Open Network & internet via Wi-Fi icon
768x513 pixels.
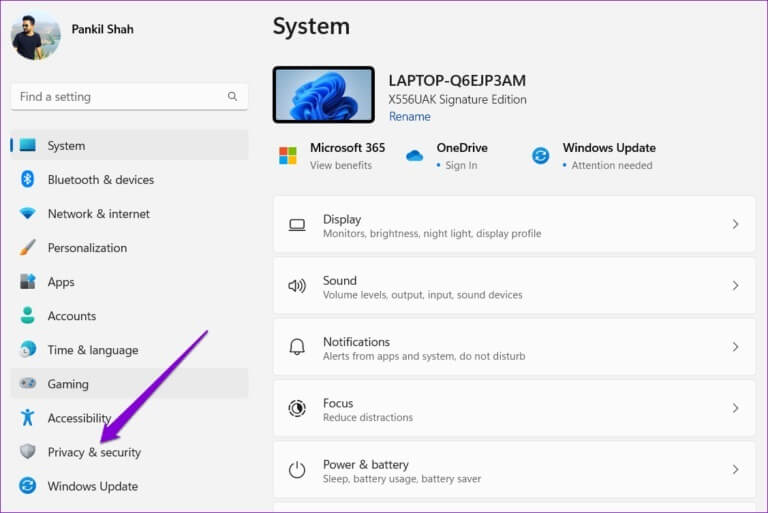click(28, 214)
